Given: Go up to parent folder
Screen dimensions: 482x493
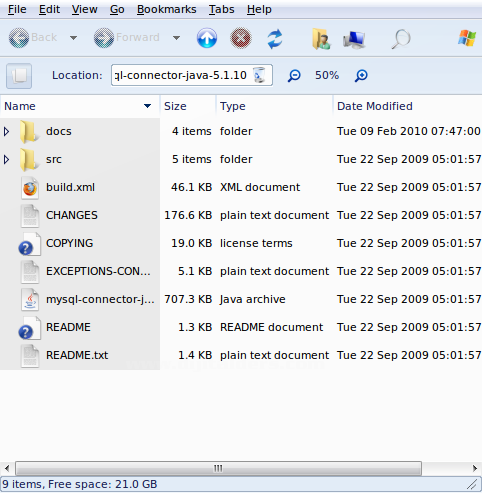Looking at the screenshot, I should click(207, 38).
